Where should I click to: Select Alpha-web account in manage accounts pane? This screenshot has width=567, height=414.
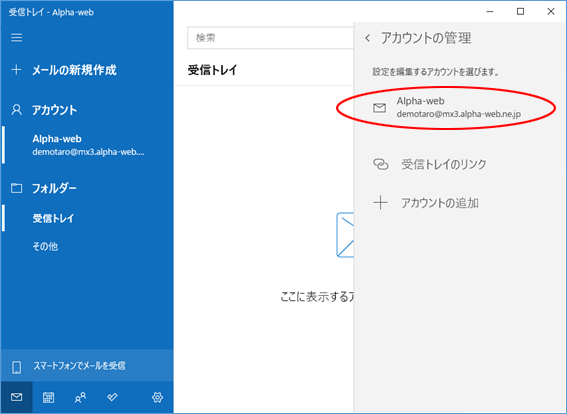click(460, 107)
